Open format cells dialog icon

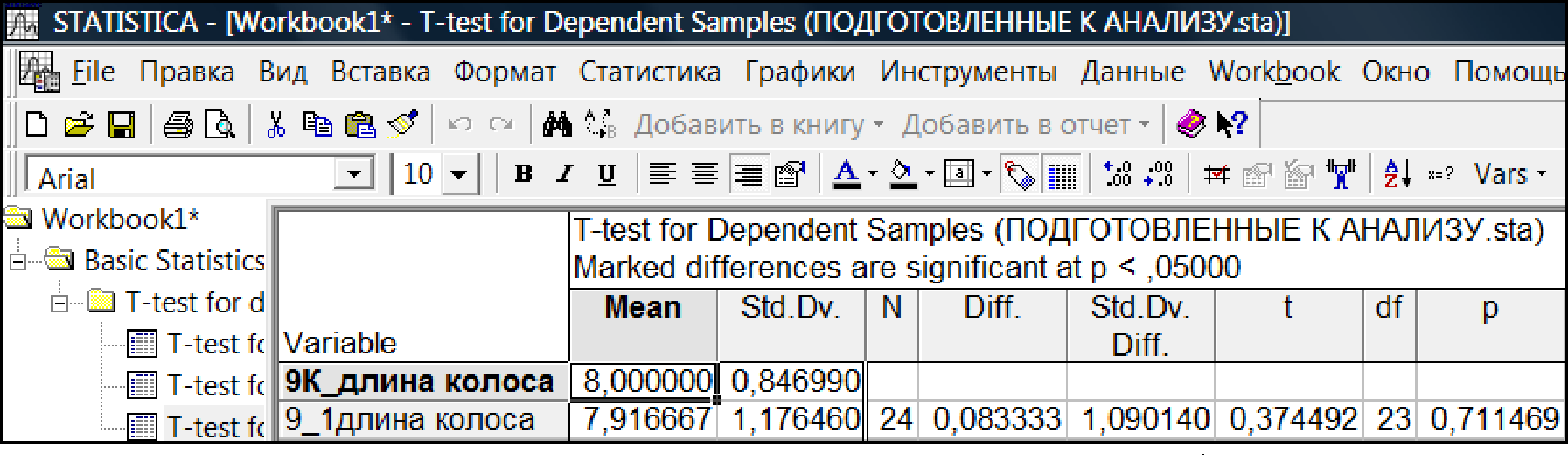pyautogui.click(x=790, y=174)
